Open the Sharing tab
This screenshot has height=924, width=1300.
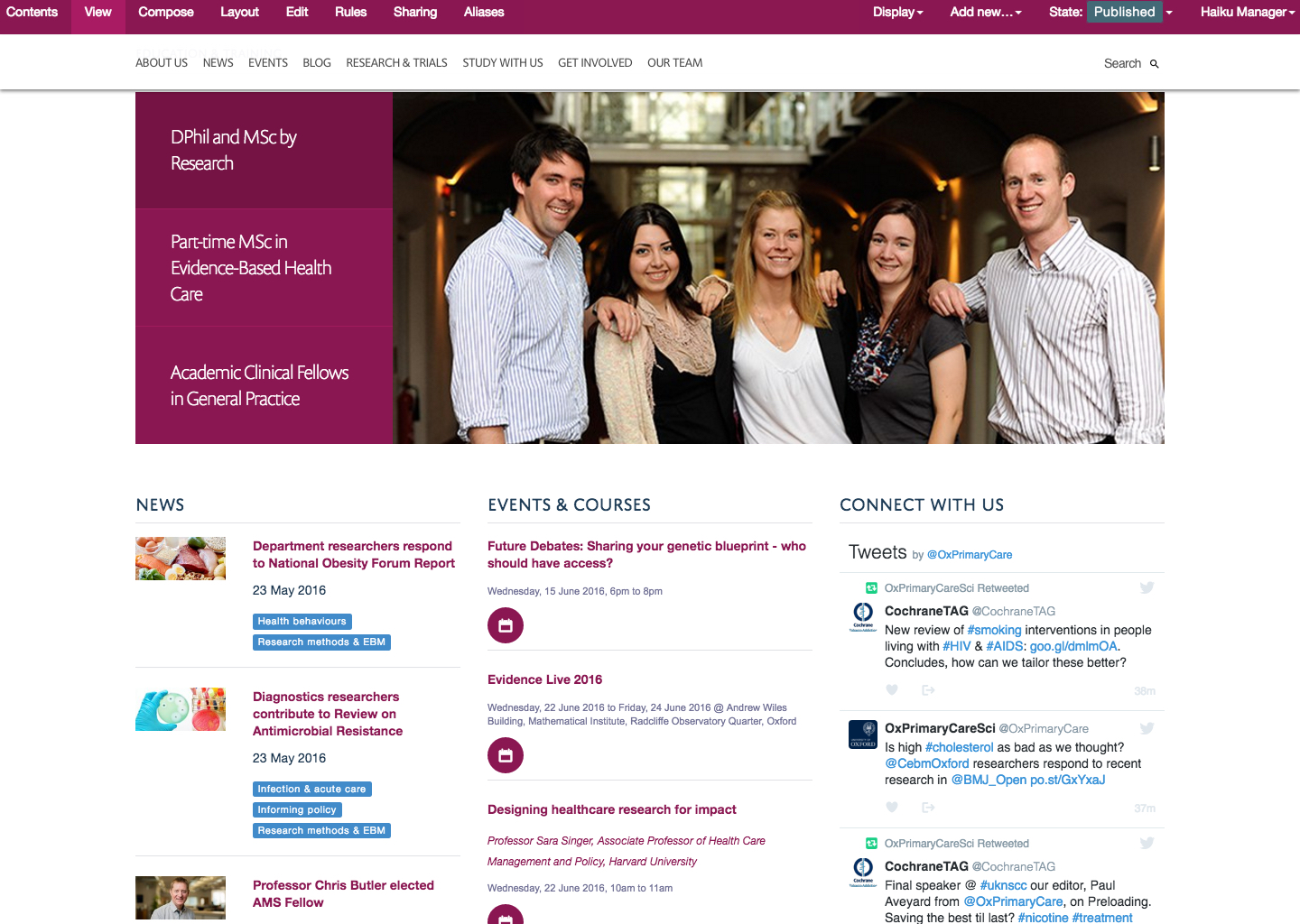(415, 13)
